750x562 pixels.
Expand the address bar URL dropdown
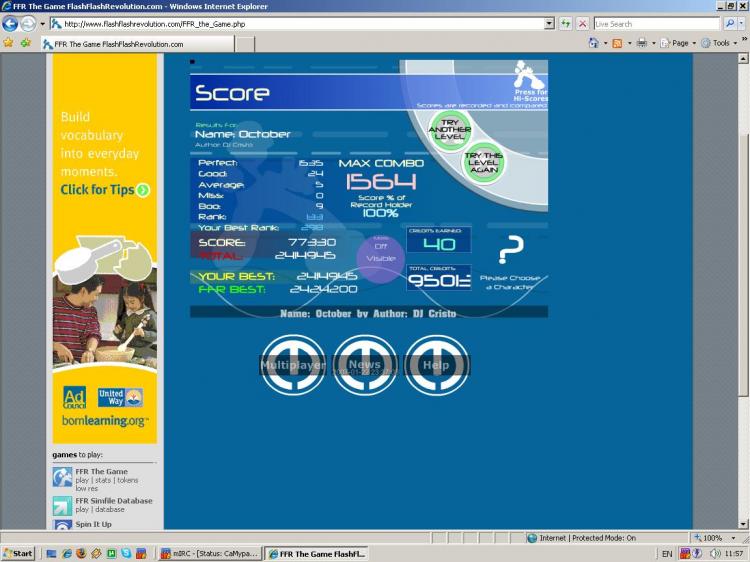coord(549,23)
